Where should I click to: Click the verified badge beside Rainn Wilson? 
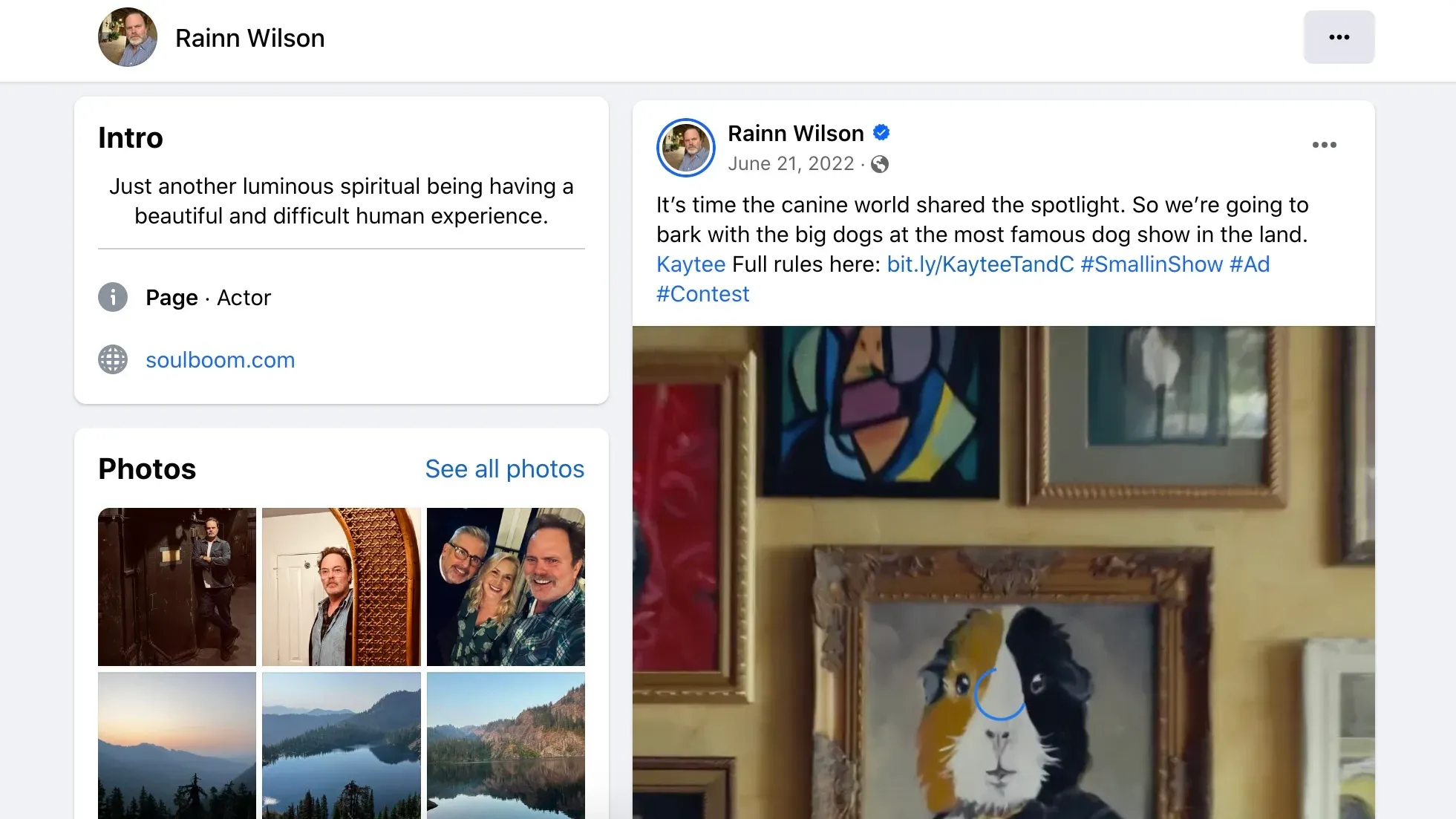881,133
